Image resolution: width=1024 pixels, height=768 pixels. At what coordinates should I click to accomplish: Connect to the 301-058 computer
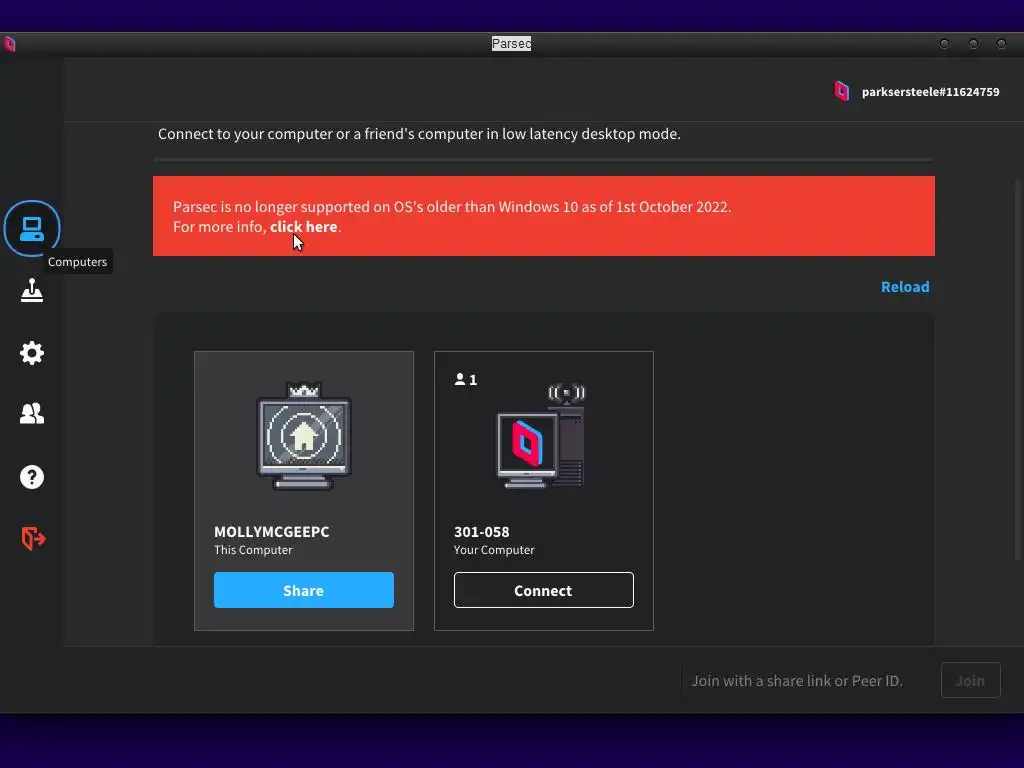coord(543,590)
